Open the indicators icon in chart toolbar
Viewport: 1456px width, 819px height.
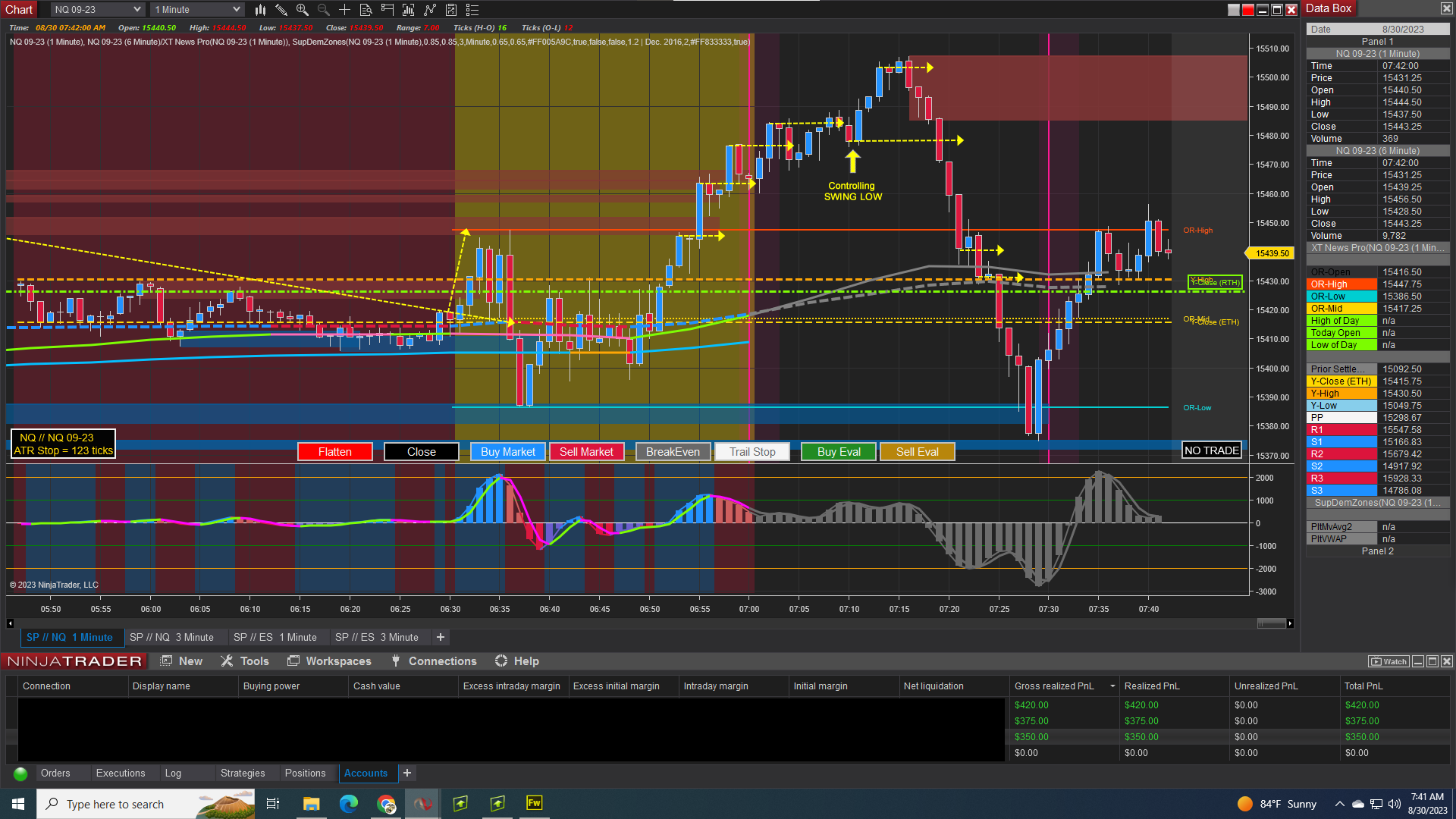[430, 10]
